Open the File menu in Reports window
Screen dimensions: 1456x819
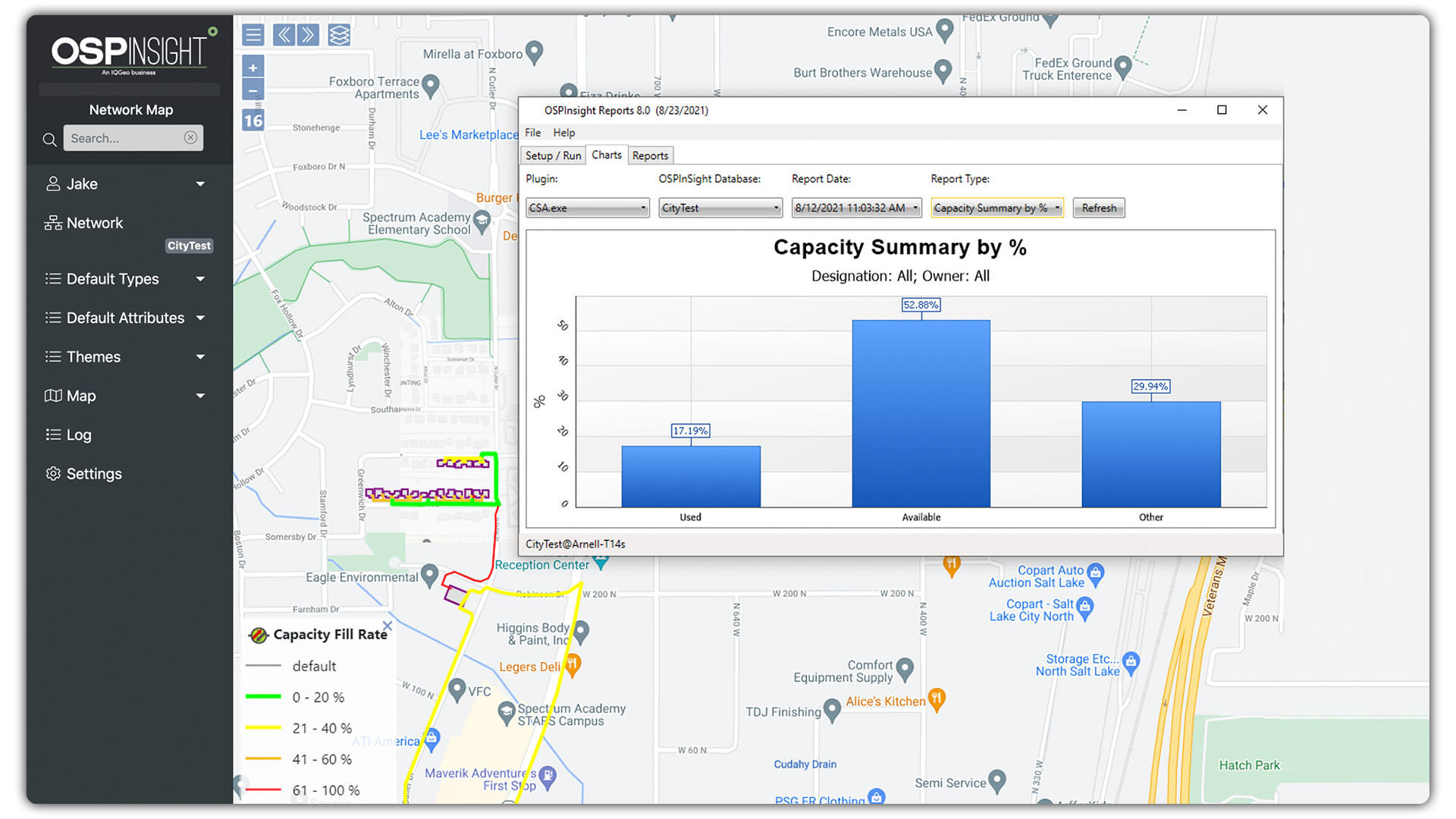[x=533, y=133]
